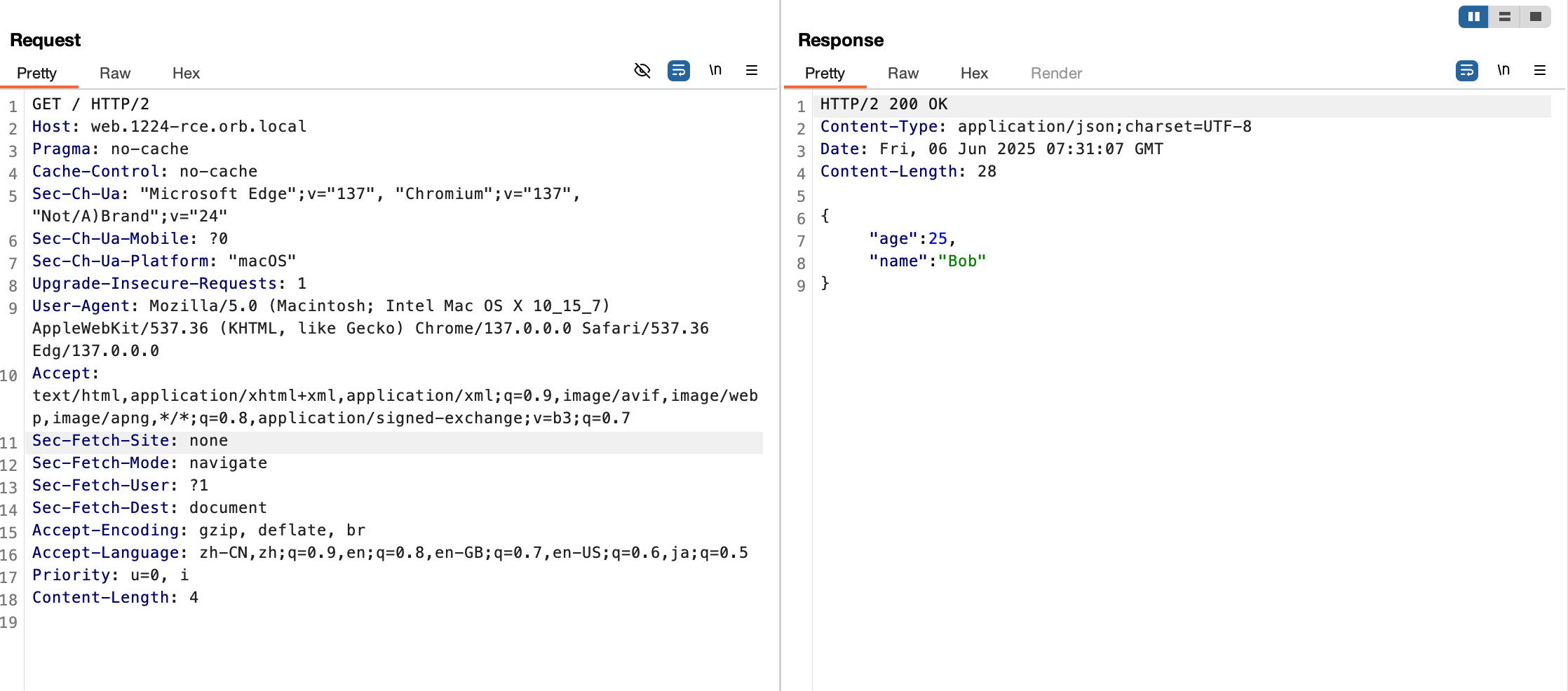Toggle word wrap icon in Response panel

coord(1466,70)
